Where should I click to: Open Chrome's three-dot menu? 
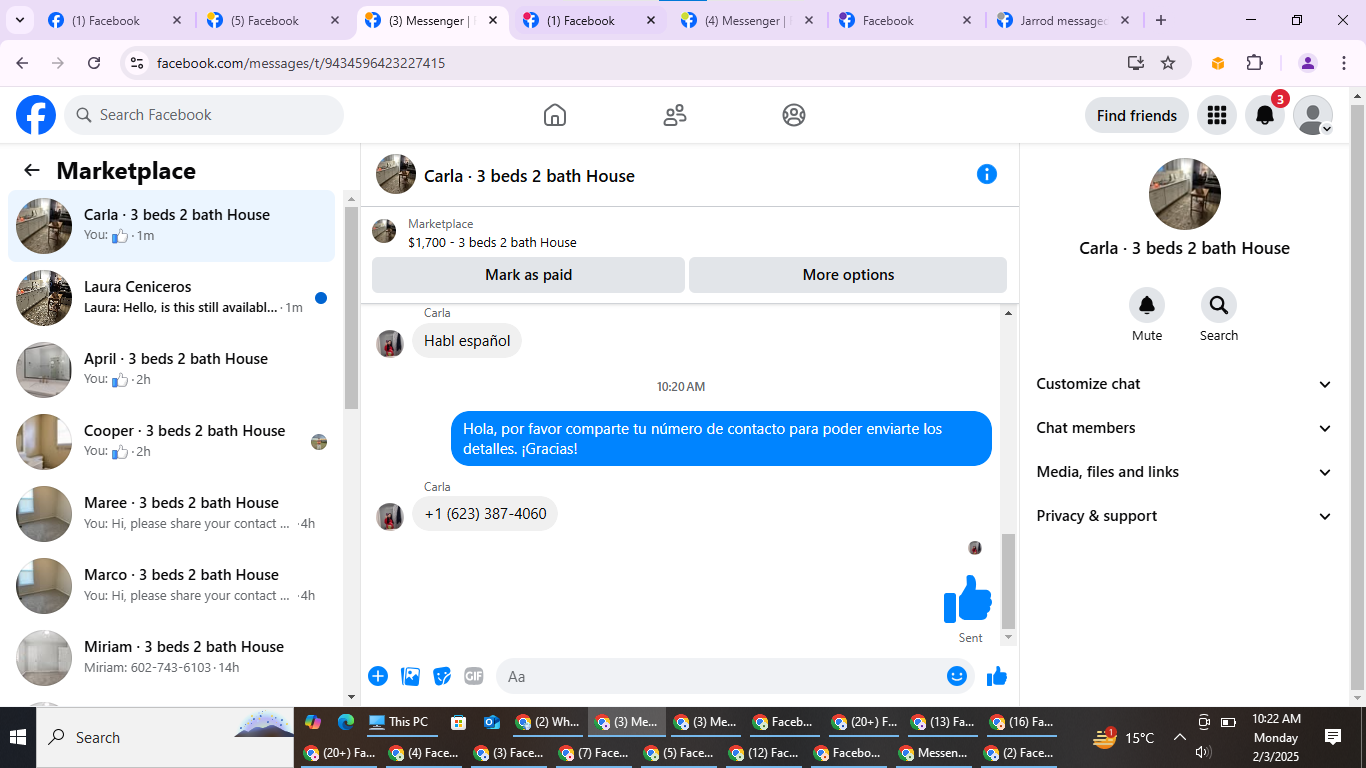click(x=1343, y=63)
